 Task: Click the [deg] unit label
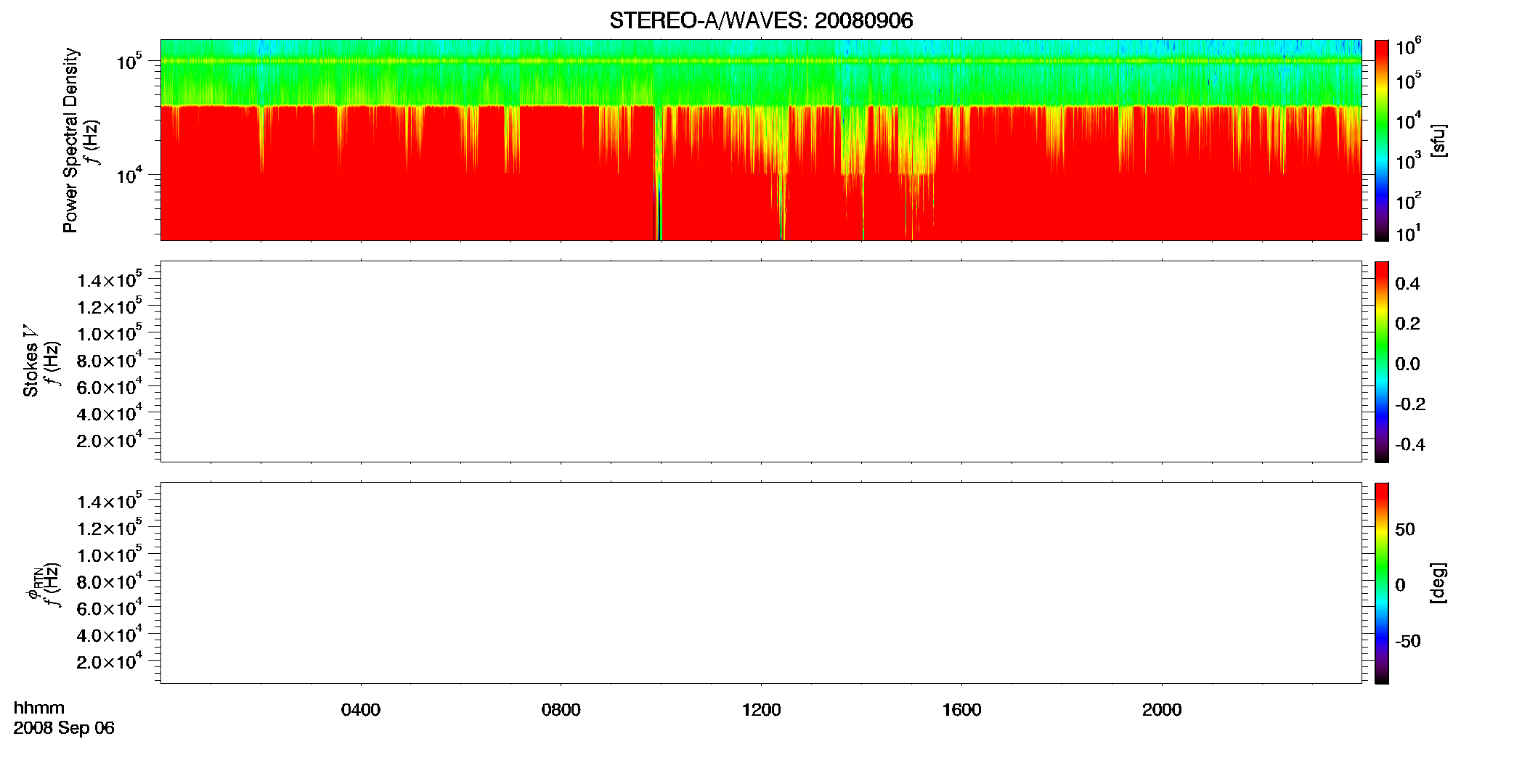point(1438,582)
